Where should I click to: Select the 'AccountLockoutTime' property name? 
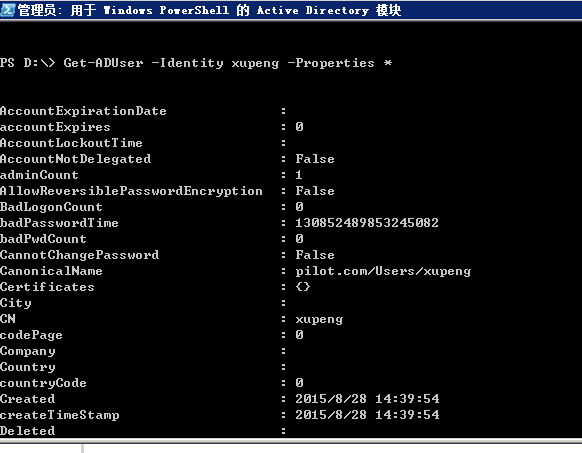coord(71,143)
